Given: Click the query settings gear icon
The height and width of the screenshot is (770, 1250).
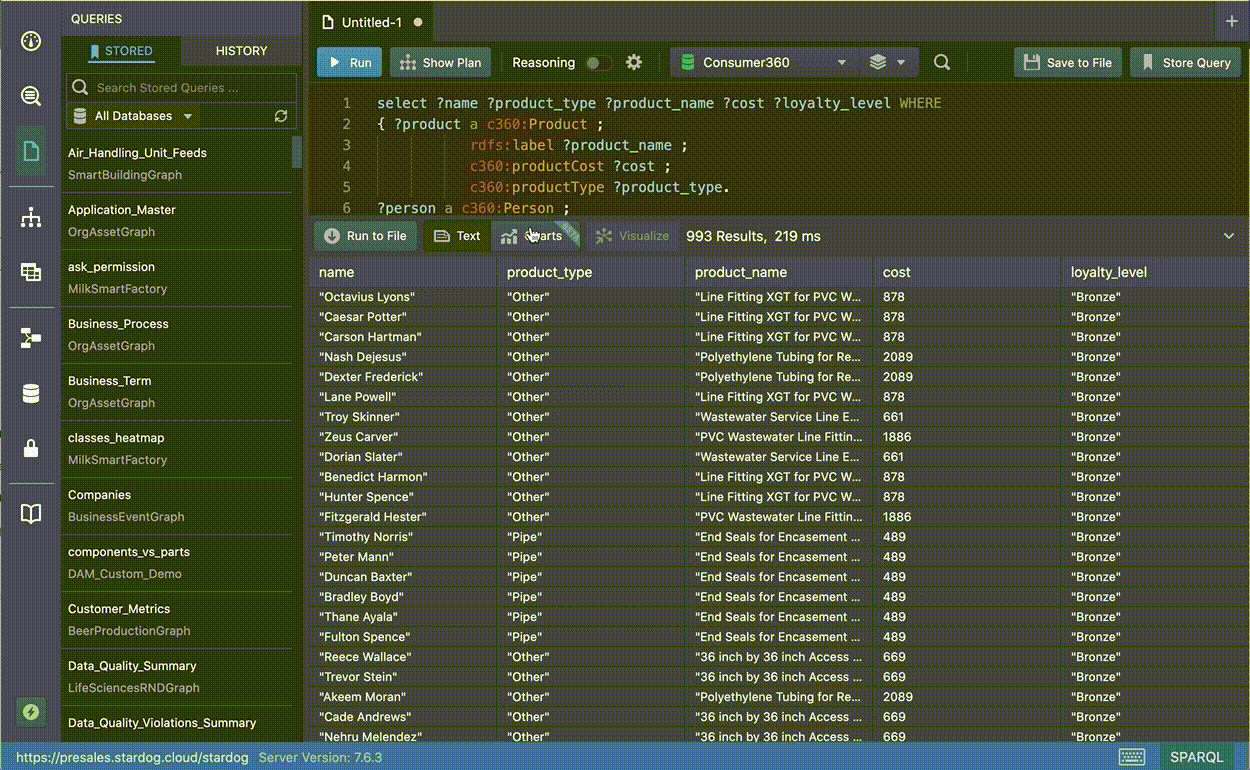Looking at the screenshot, I should [634, 62].
